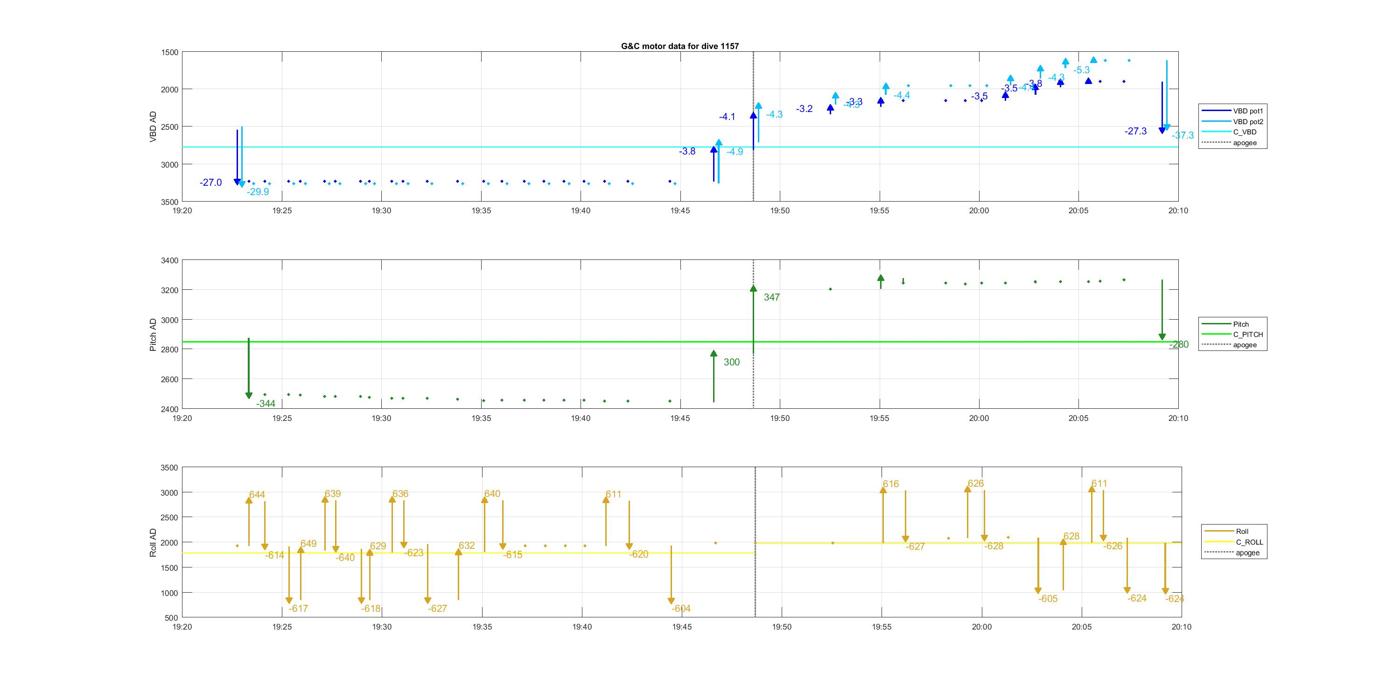
Task: Click the dark blue VBD pot1 legend line sample
Action: point(1217,110)
